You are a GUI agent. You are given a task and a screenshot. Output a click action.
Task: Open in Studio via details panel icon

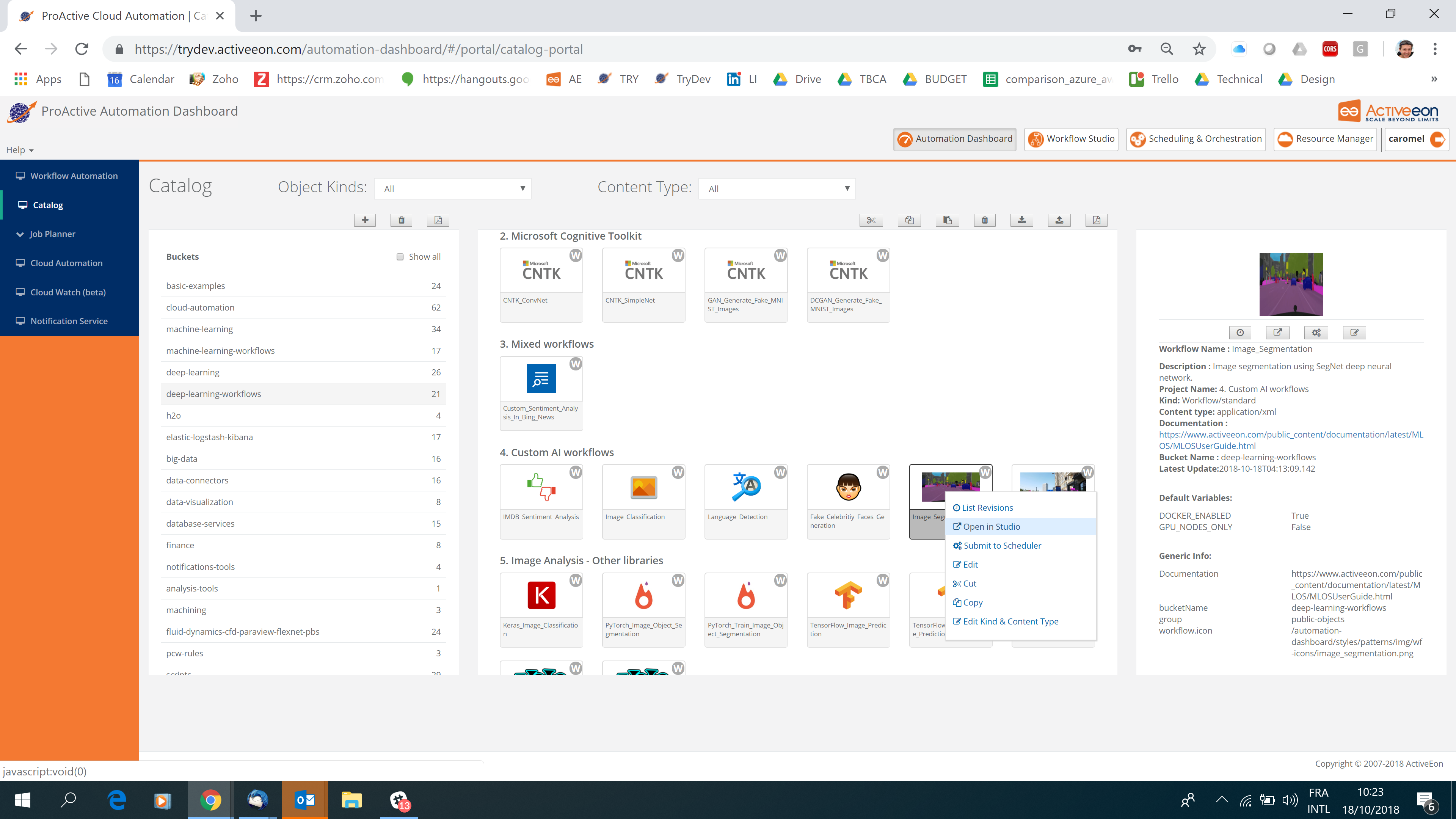pyautogui.click(x=1278, y=333)
